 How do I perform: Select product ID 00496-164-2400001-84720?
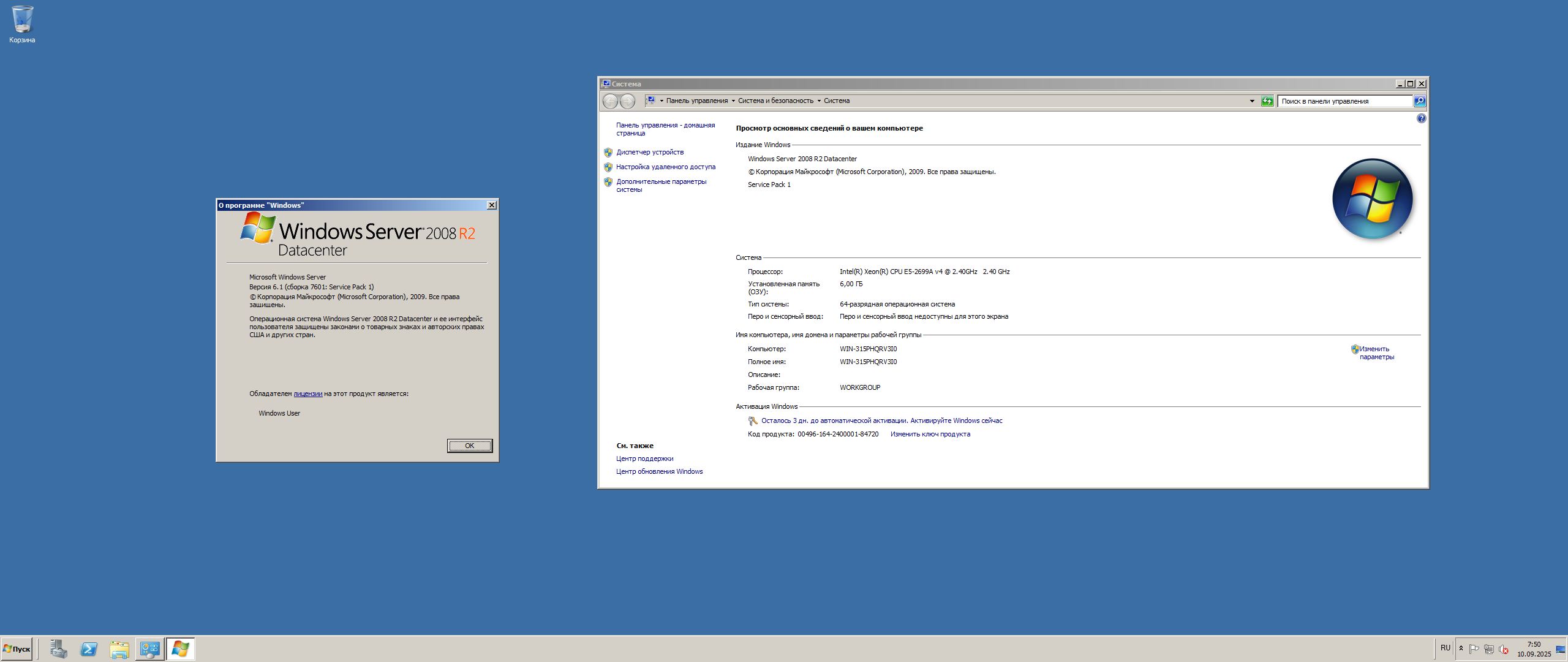838,434
